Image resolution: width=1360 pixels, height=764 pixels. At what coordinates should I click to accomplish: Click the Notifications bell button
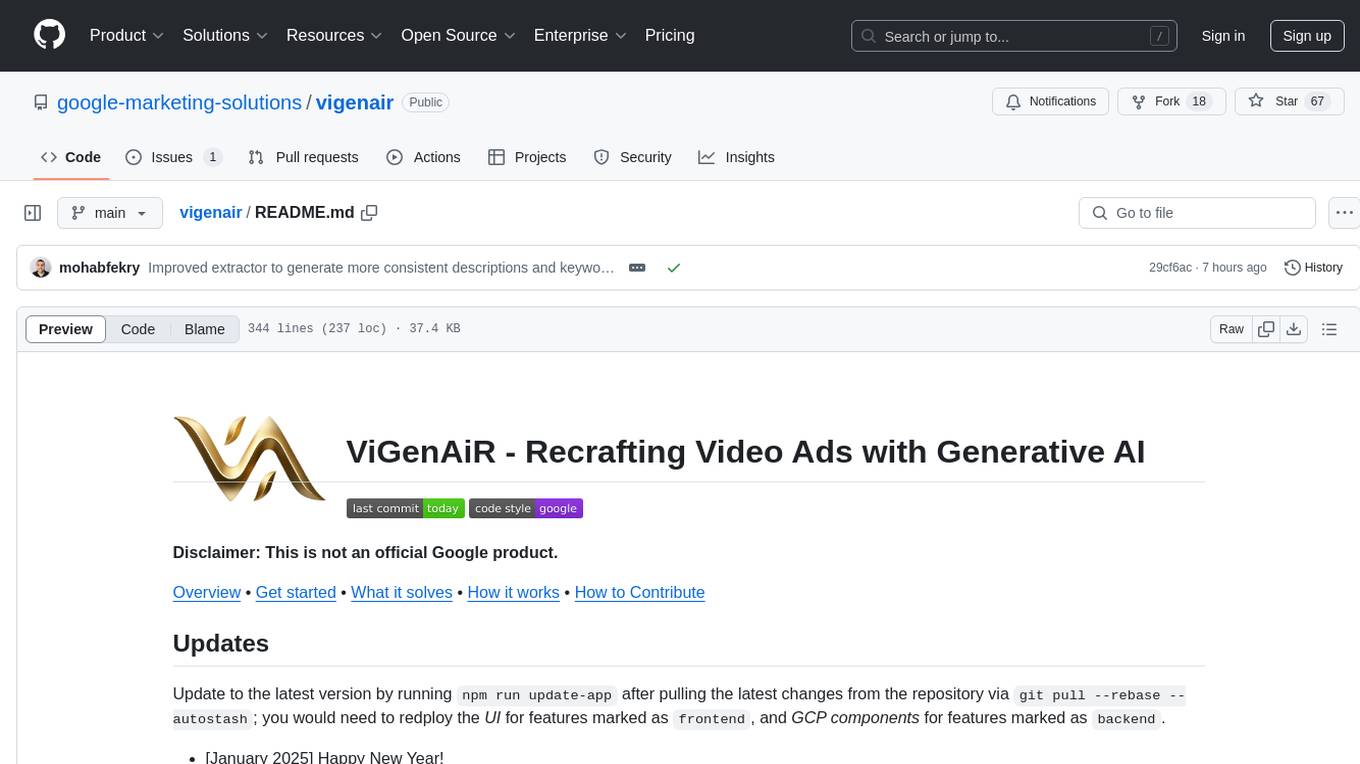coord(1051,101)
